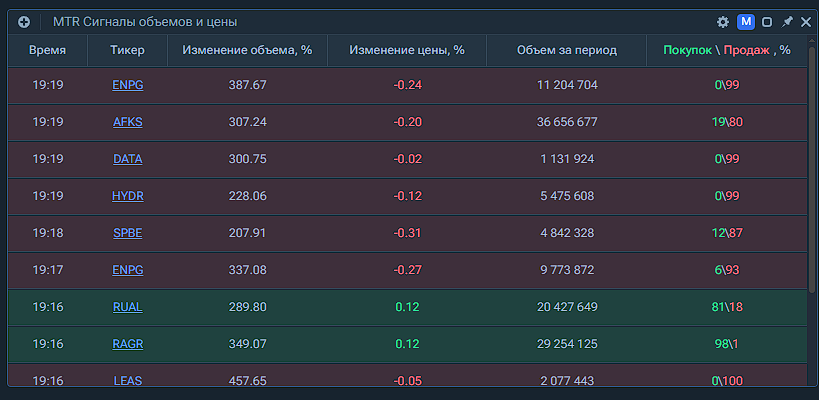This screenshot has width=819, height=400.
Task: Open the RUAL ticker link
Action: point(128,307)
